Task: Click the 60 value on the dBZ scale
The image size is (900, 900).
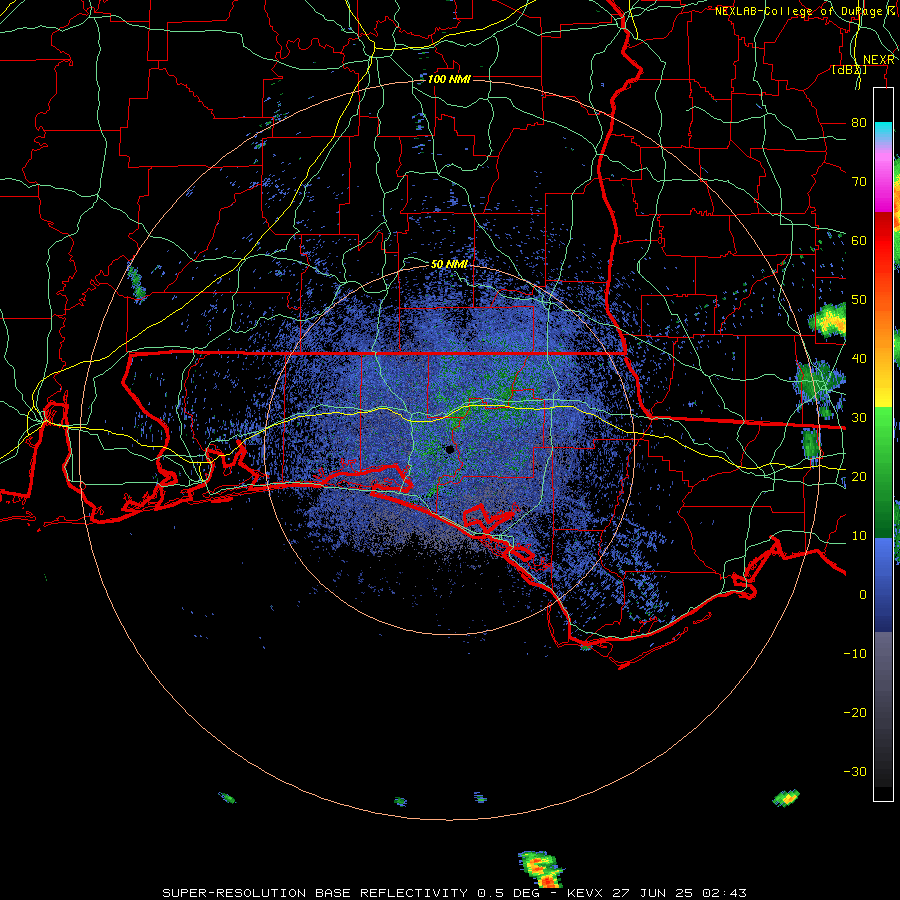Action: pyautogui.click(x=859, y=241)
